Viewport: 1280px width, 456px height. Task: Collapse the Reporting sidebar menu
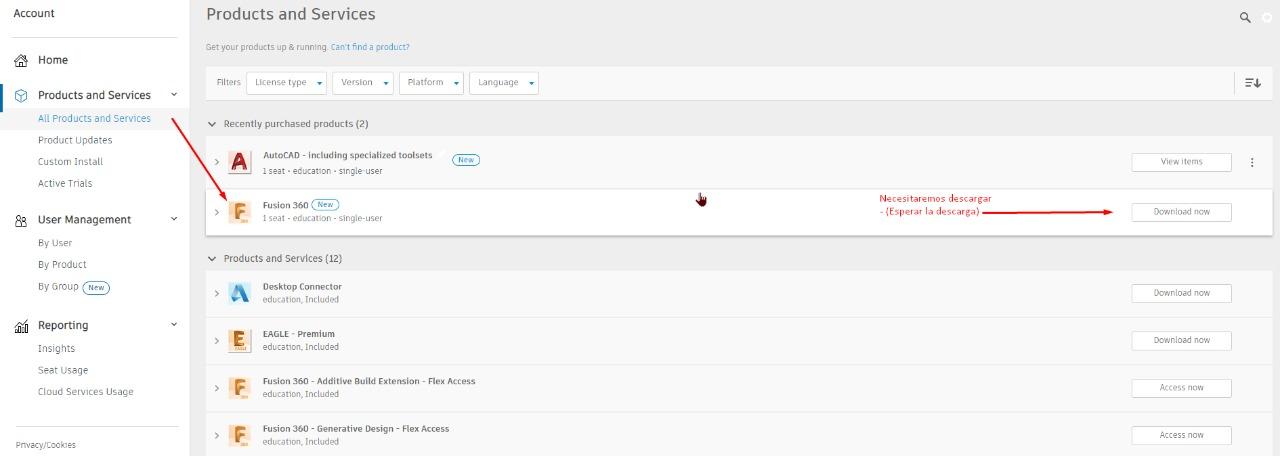pyautogui.click(x=174, y=325)
